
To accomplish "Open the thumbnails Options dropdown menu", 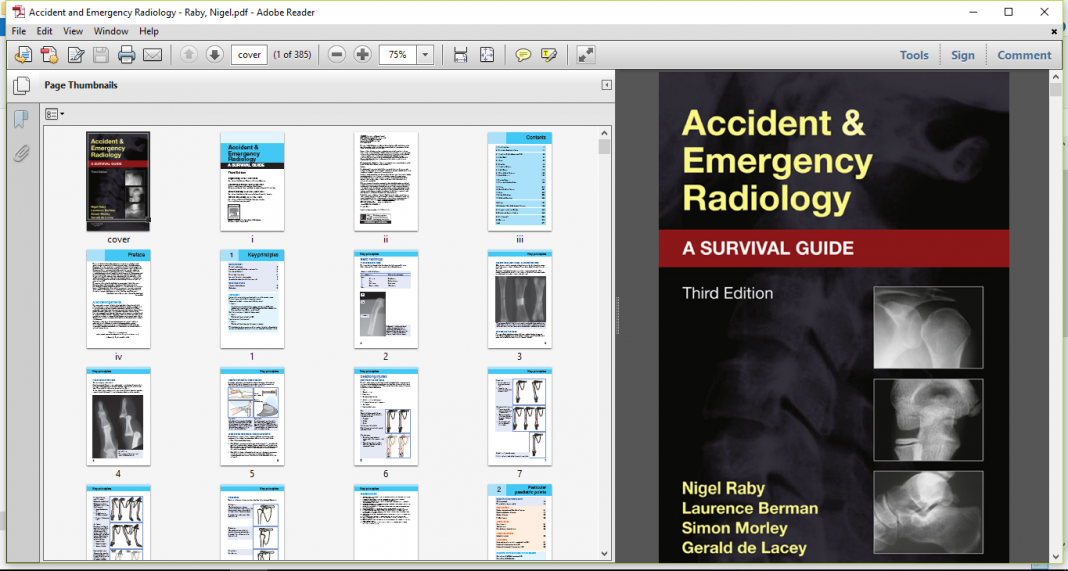I will 54,114.
